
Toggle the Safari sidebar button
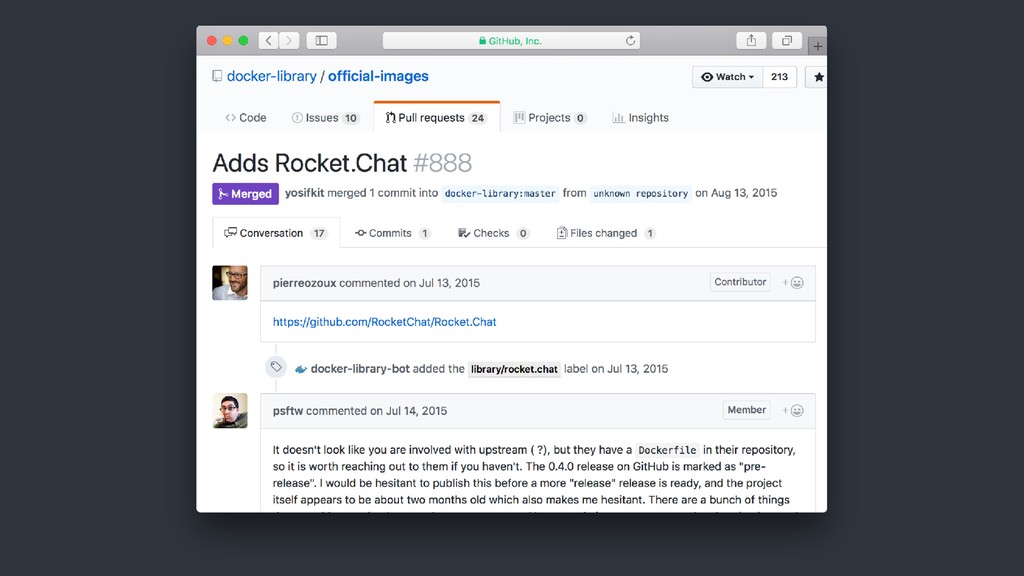321,40
